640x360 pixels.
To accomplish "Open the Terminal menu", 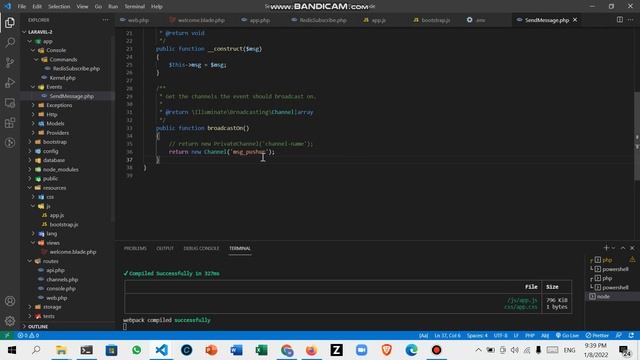I will click(134, 7).
